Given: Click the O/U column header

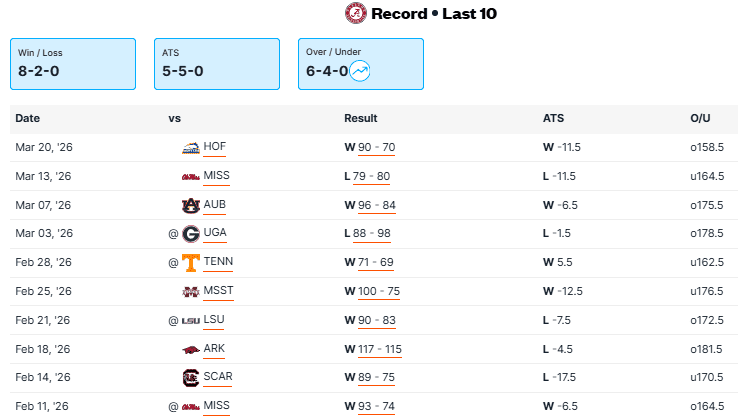Looking at the screenshot, I should click(x=700, y=119).
